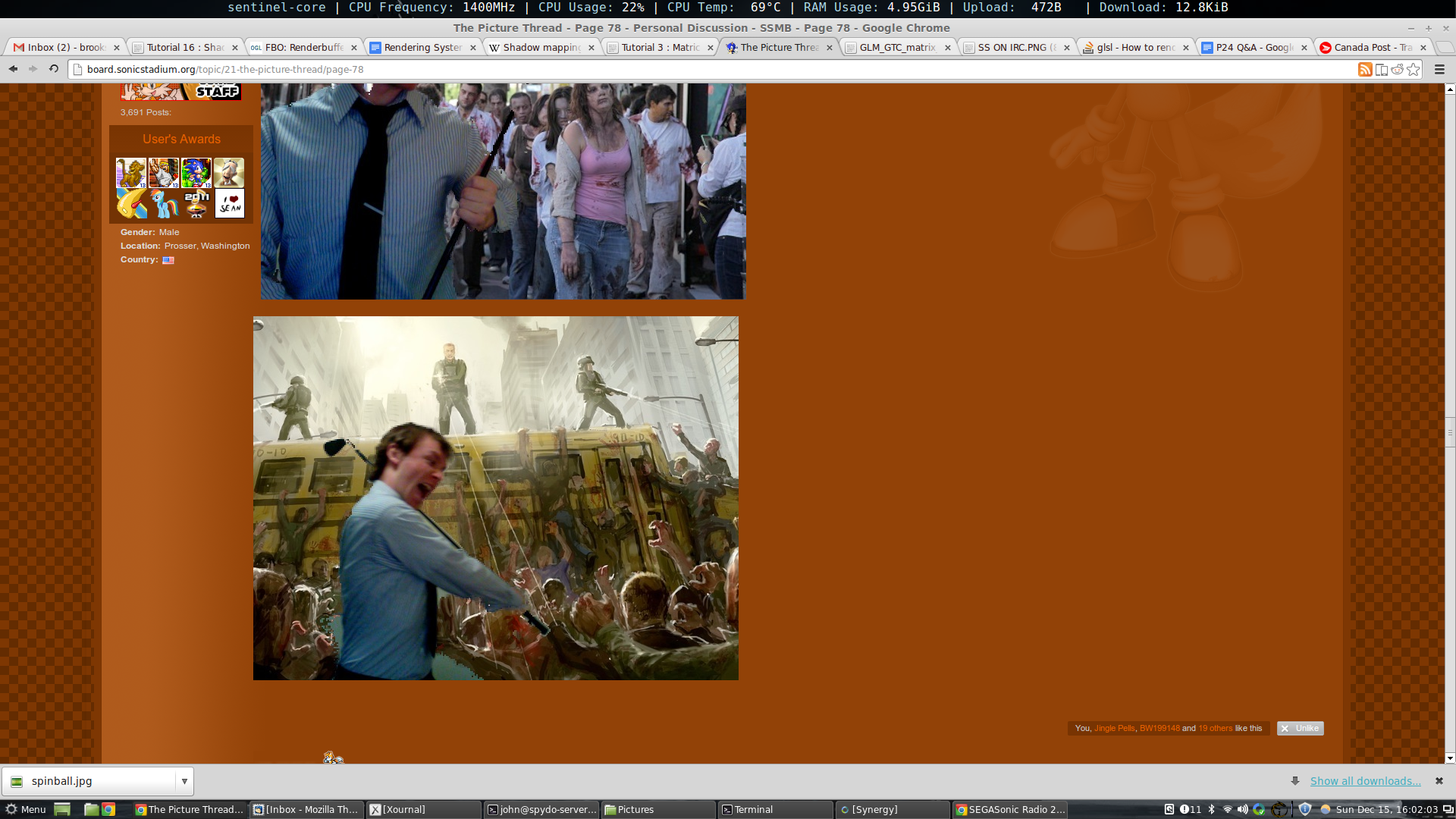Screen dimensions: 1456x819
Task: Switch to the FBO: Renderbuffer tab
Action: [x=303, y=47]
